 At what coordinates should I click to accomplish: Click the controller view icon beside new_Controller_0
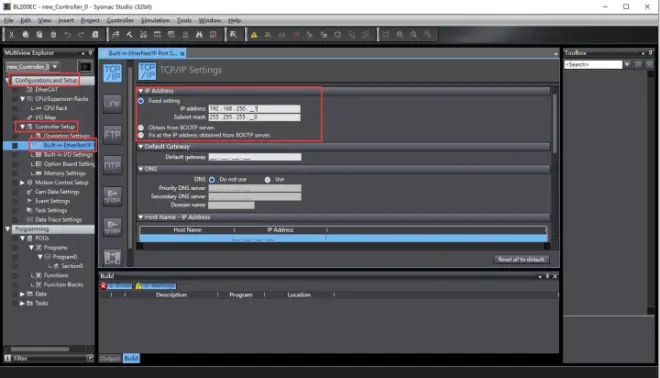(85, 67)
